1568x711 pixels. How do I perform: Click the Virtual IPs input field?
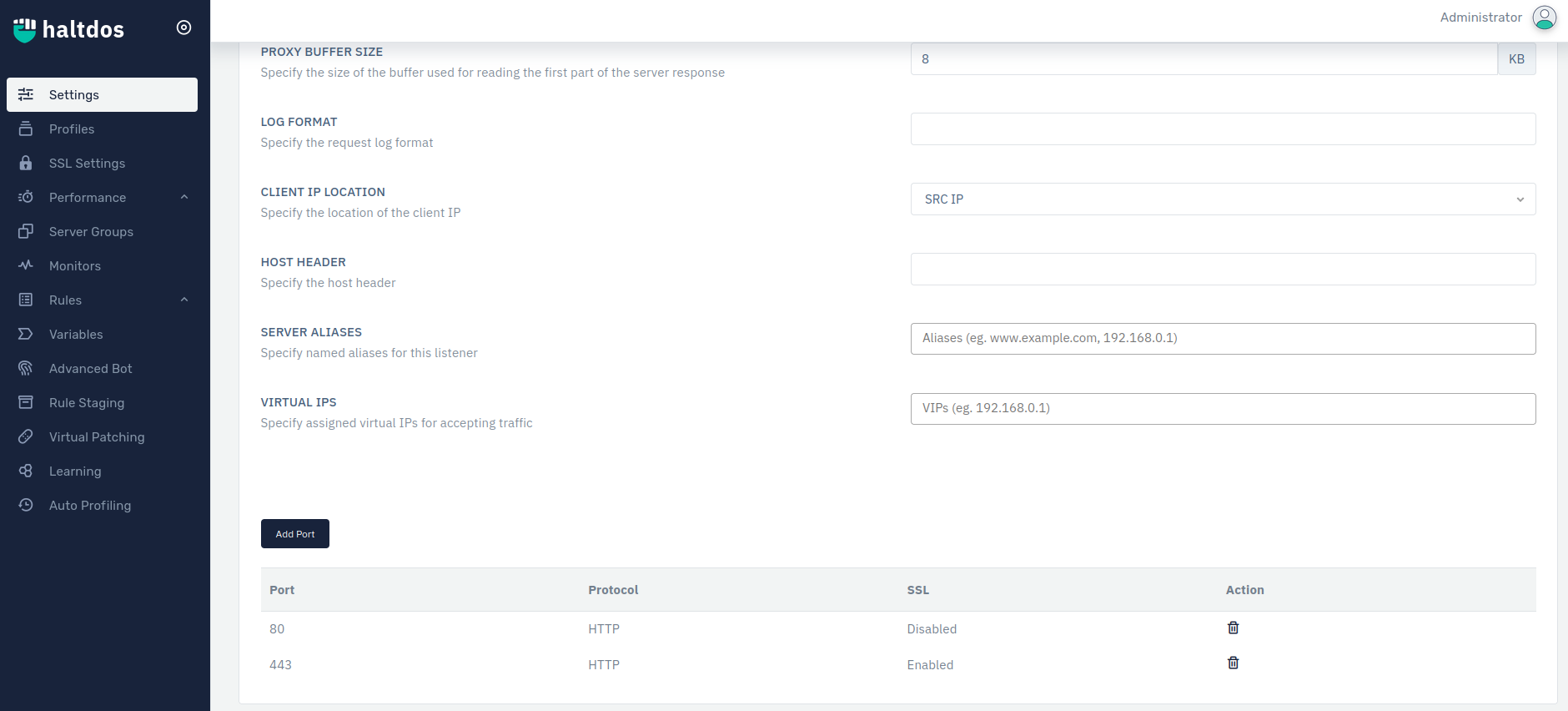[1222, 409]
